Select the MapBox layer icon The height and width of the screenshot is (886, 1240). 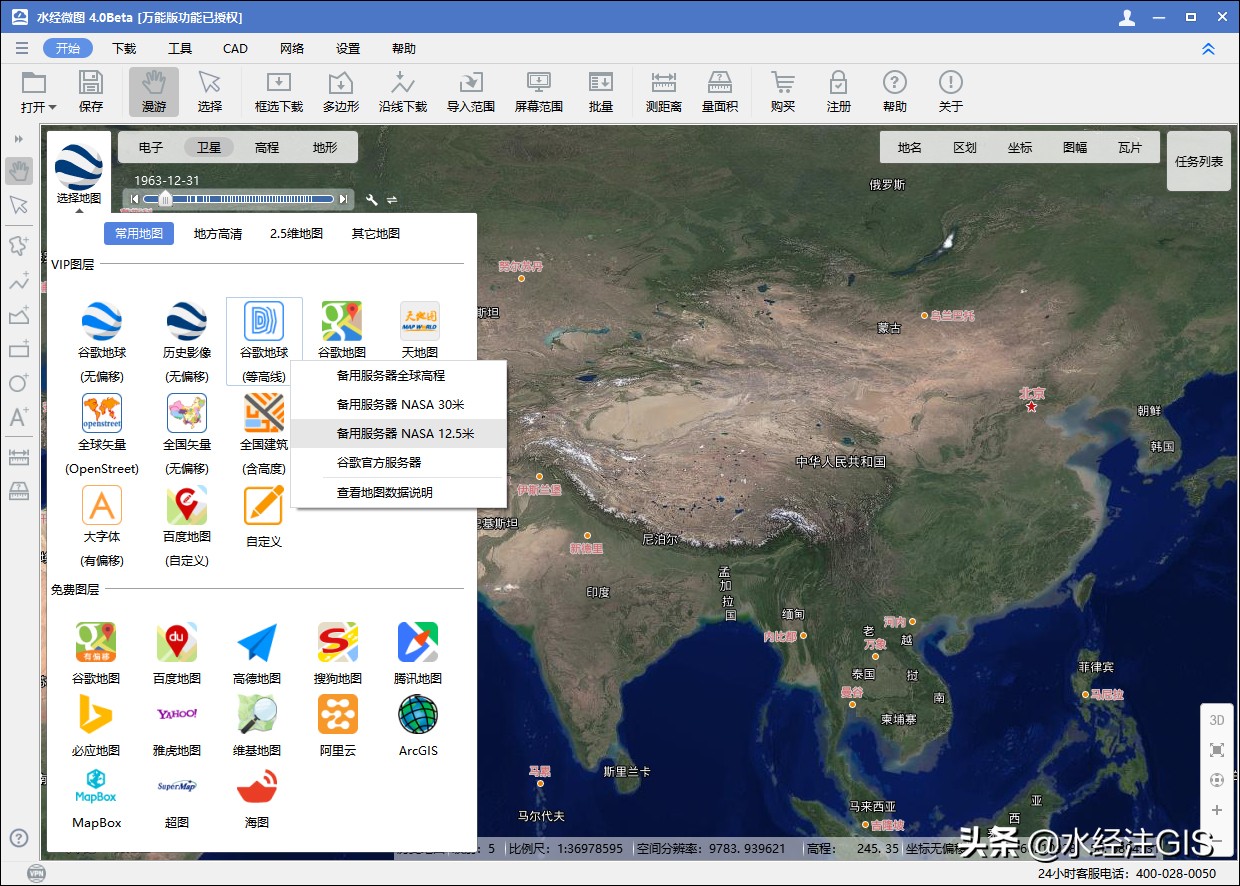pyautogui.click(x=96, y=786)
